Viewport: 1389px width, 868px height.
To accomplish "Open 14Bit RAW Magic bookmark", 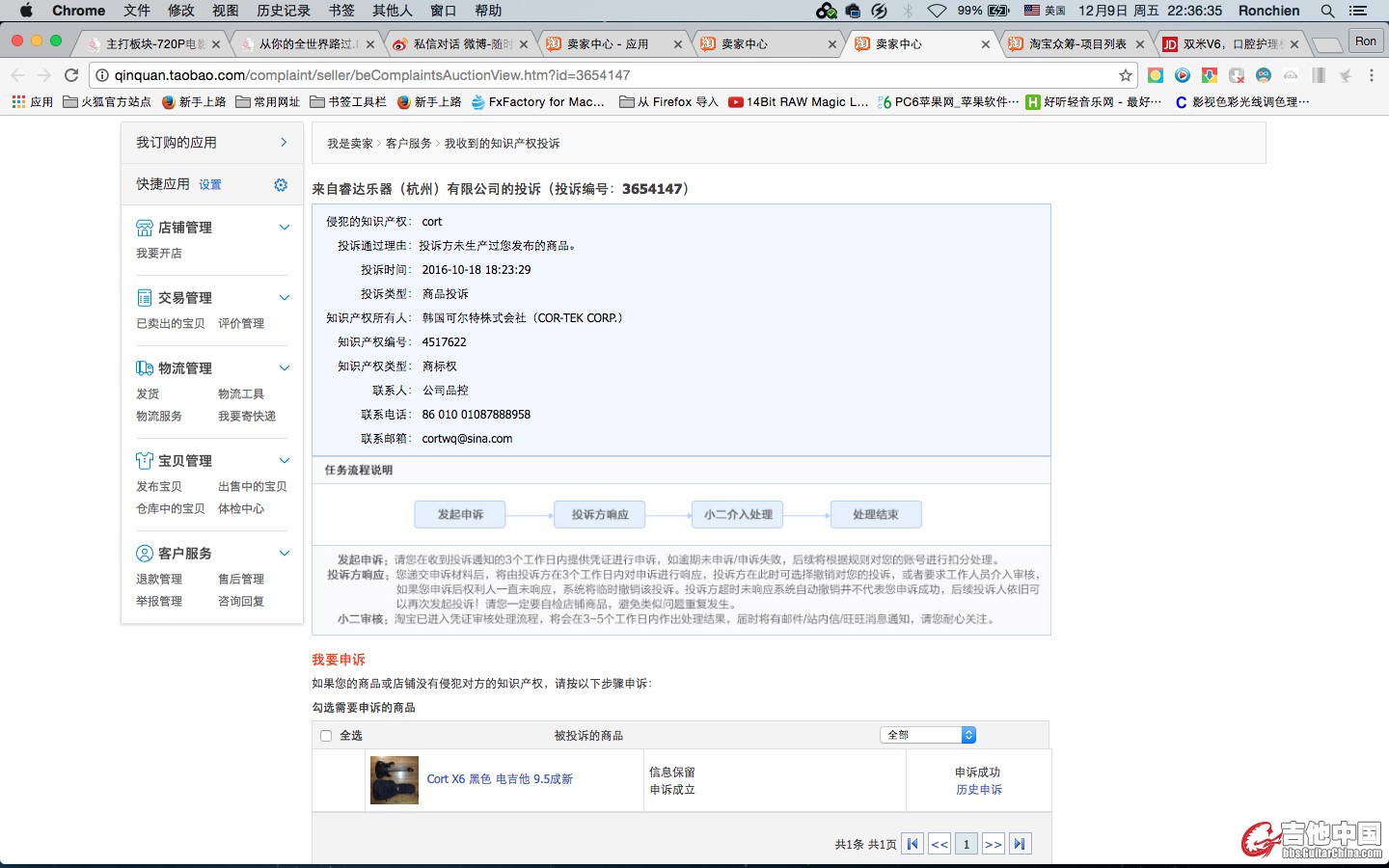I will [799, 101].
